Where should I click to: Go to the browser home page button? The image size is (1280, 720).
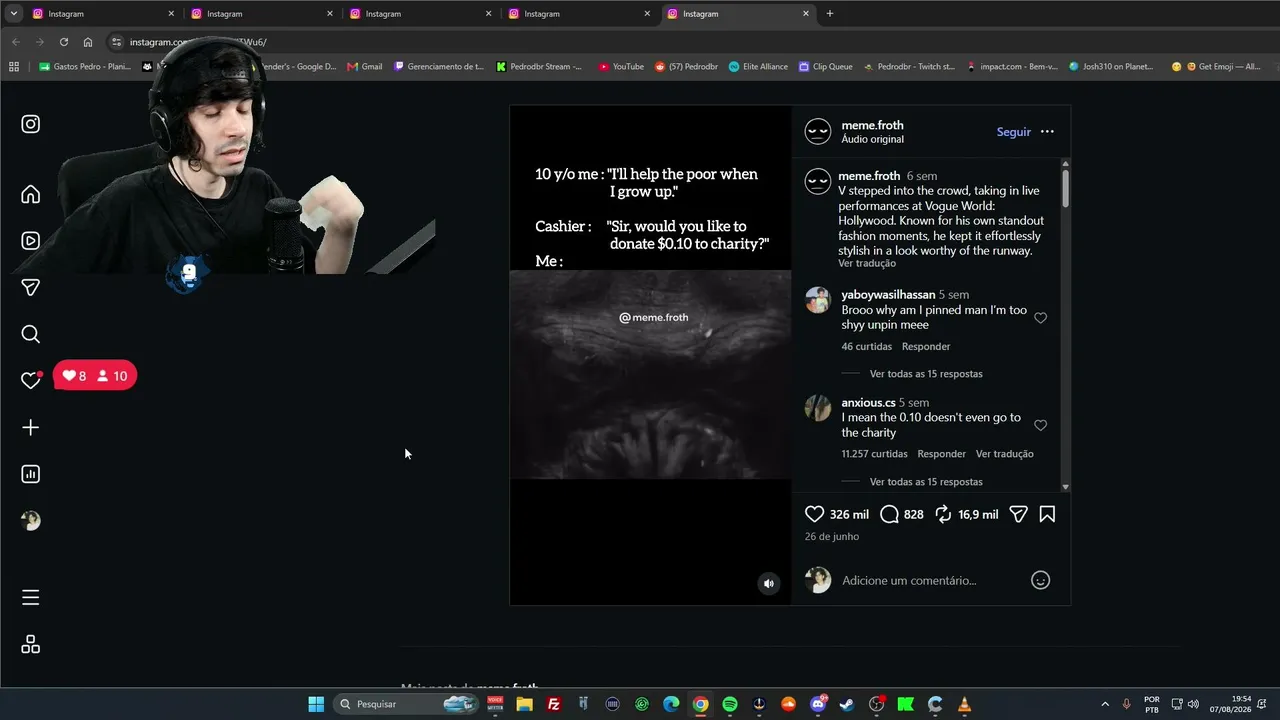point(88,42)
